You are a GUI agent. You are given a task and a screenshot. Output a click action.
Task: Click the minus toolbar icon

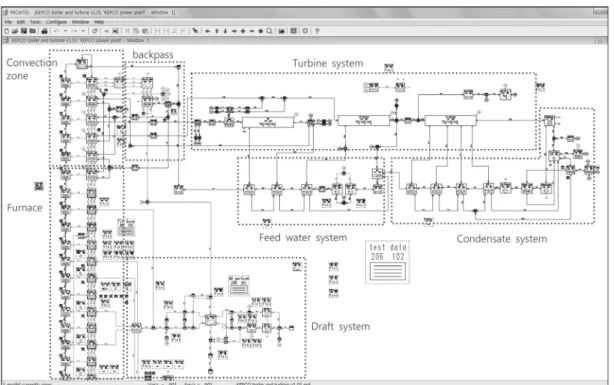click(x=252, y=31)
